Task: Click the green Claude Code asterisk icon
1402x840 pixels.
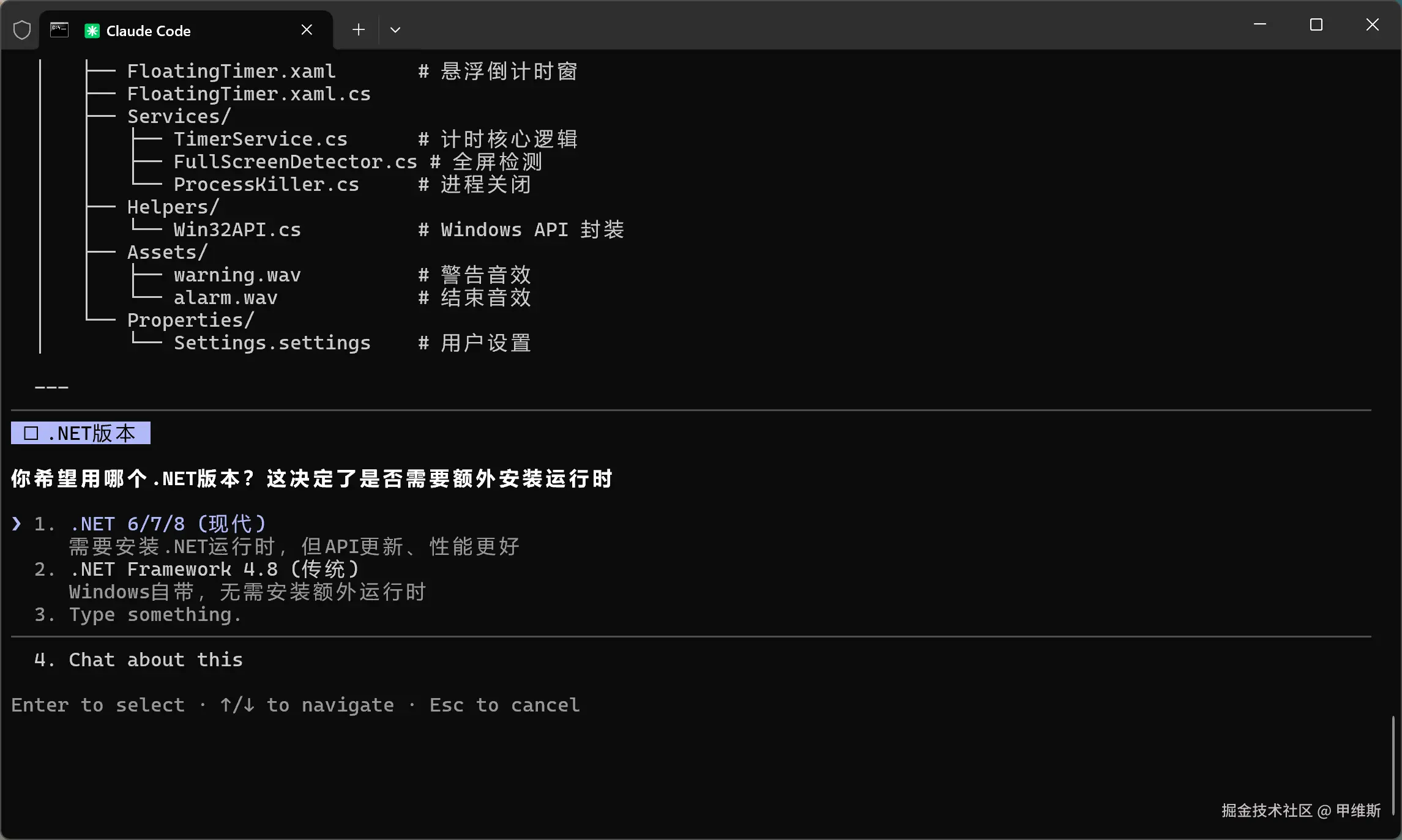Action: click(92, 31)
